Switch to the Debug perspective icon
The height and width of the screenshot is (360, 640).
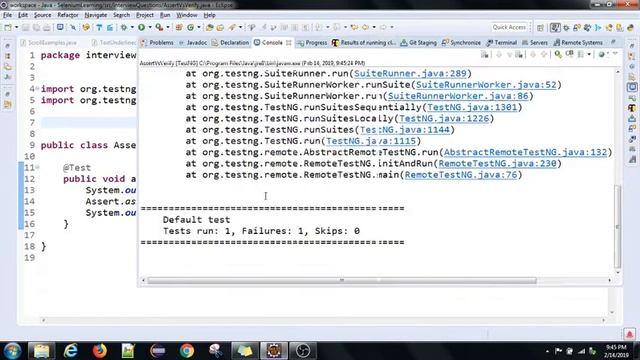pos(566,28)
